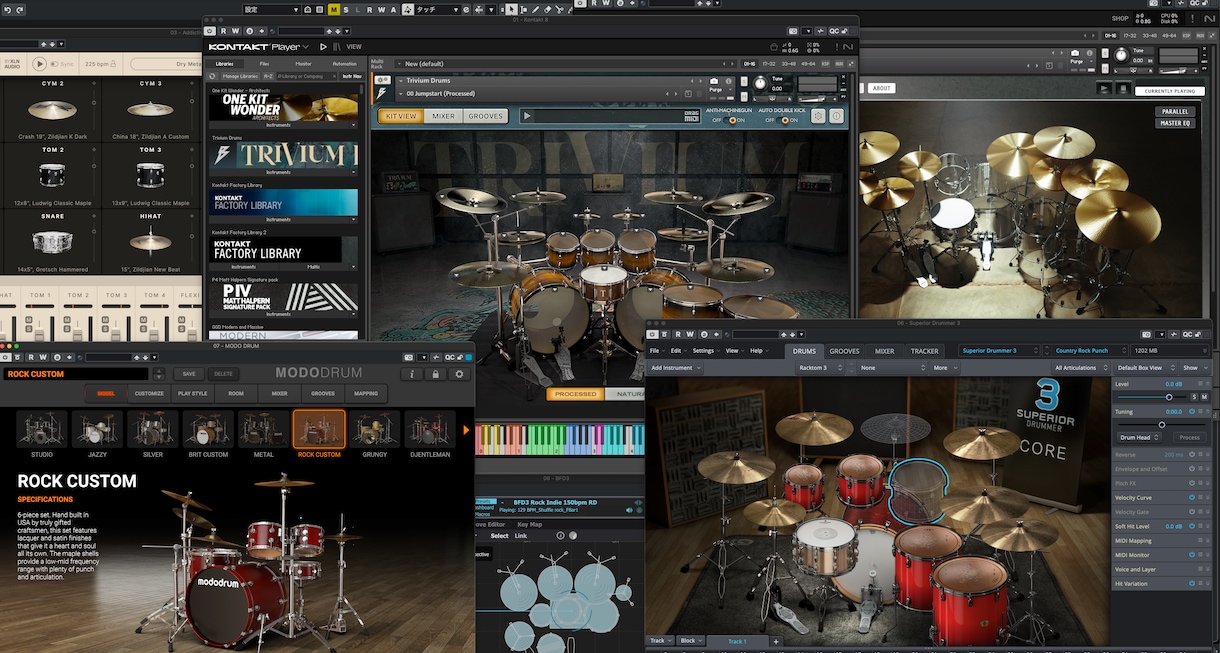This screenshot has width=1220, height=653.
Task: Open the Racktom 3 instrument selector
Action: click(820, 368)
